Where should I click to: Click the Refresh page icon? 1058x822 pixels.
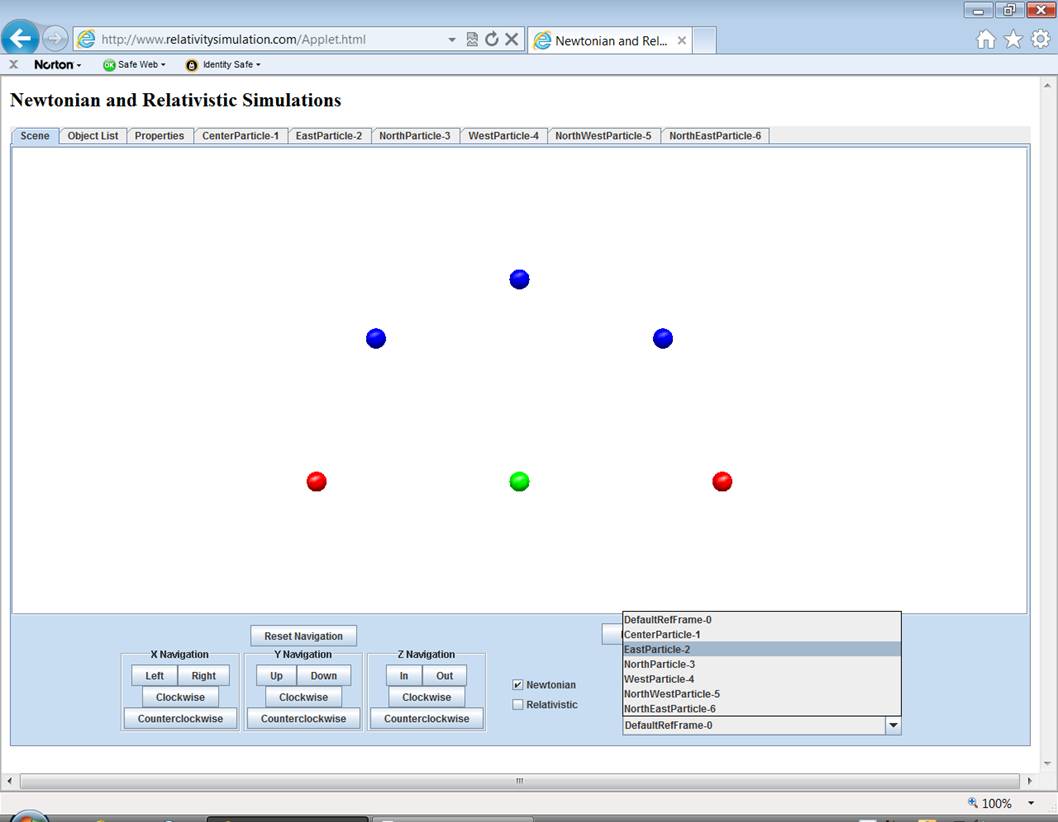point(491,40)
